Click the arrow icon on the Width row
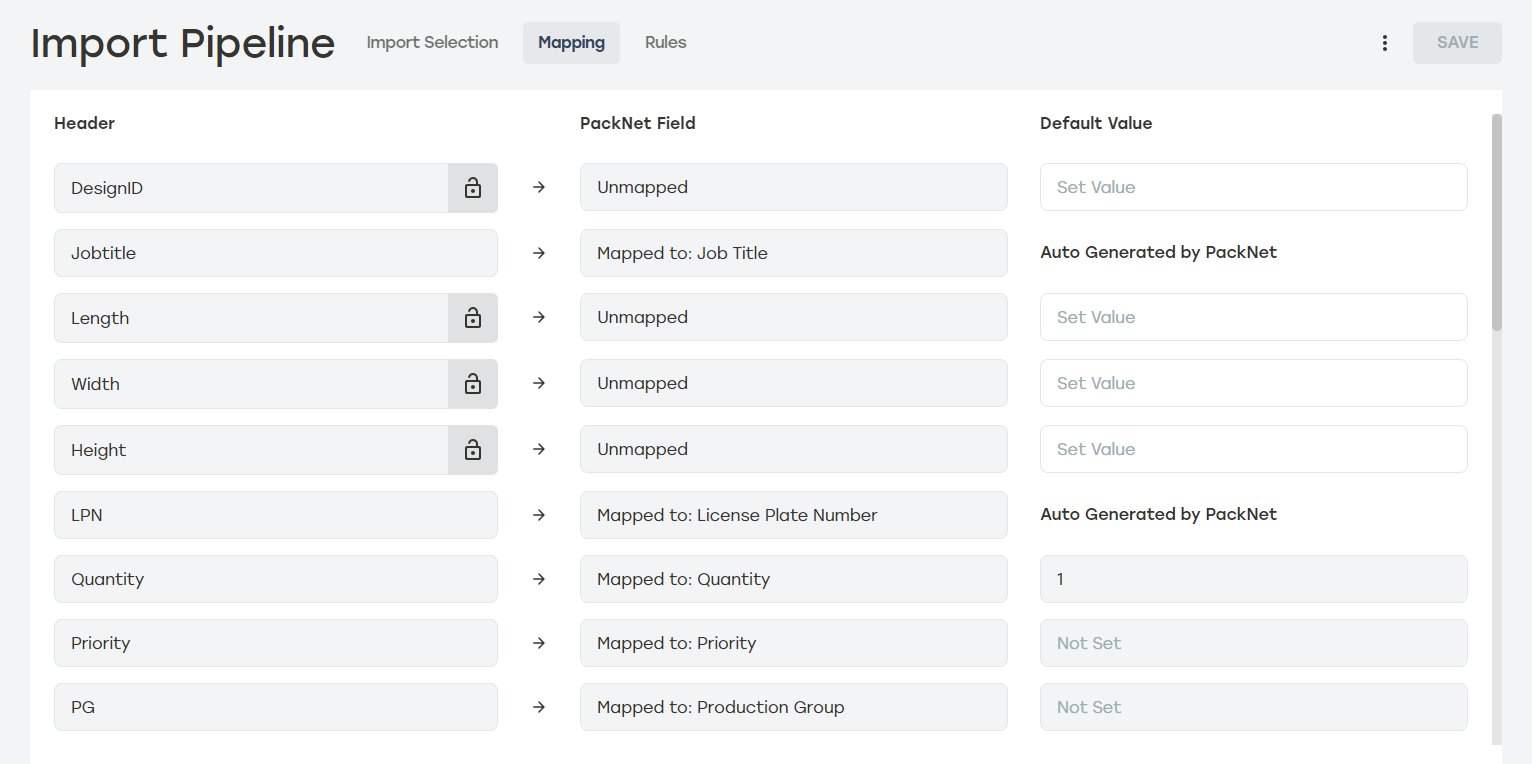The width and height of the screenshot is (1532, 764). point(539,383)
